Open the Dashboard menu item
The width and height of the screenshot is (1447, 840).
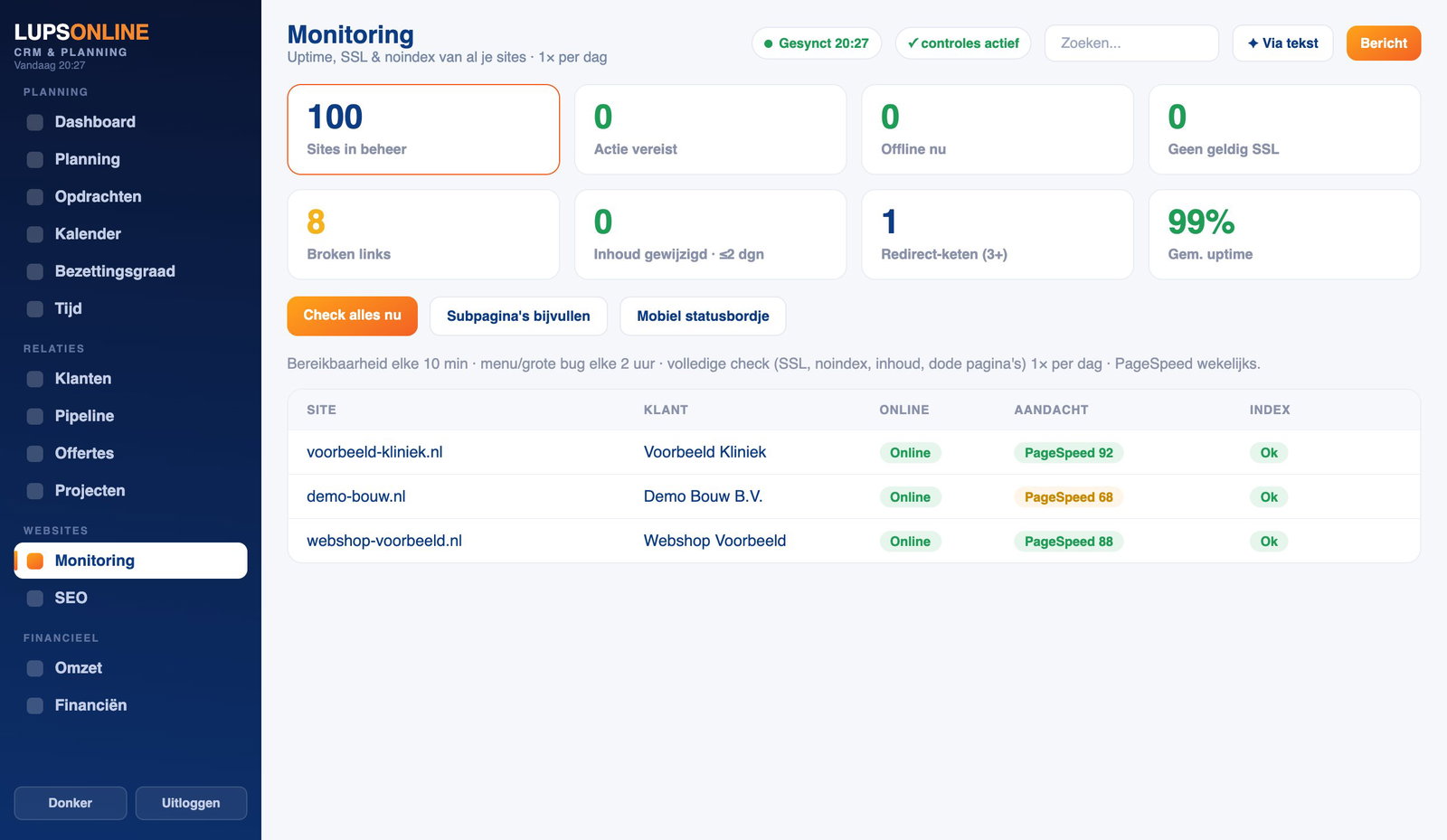pyautogui.click(x=130, y=122)
